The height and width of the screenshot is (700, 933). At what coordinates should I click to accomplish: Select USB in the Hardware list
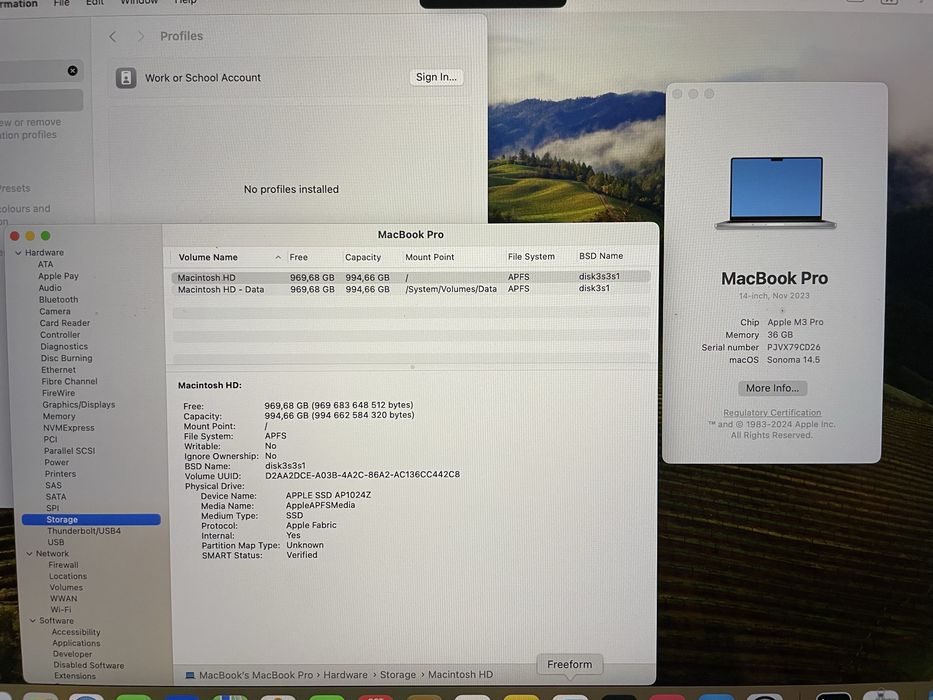pyautogui.click(x=56, y=542)
